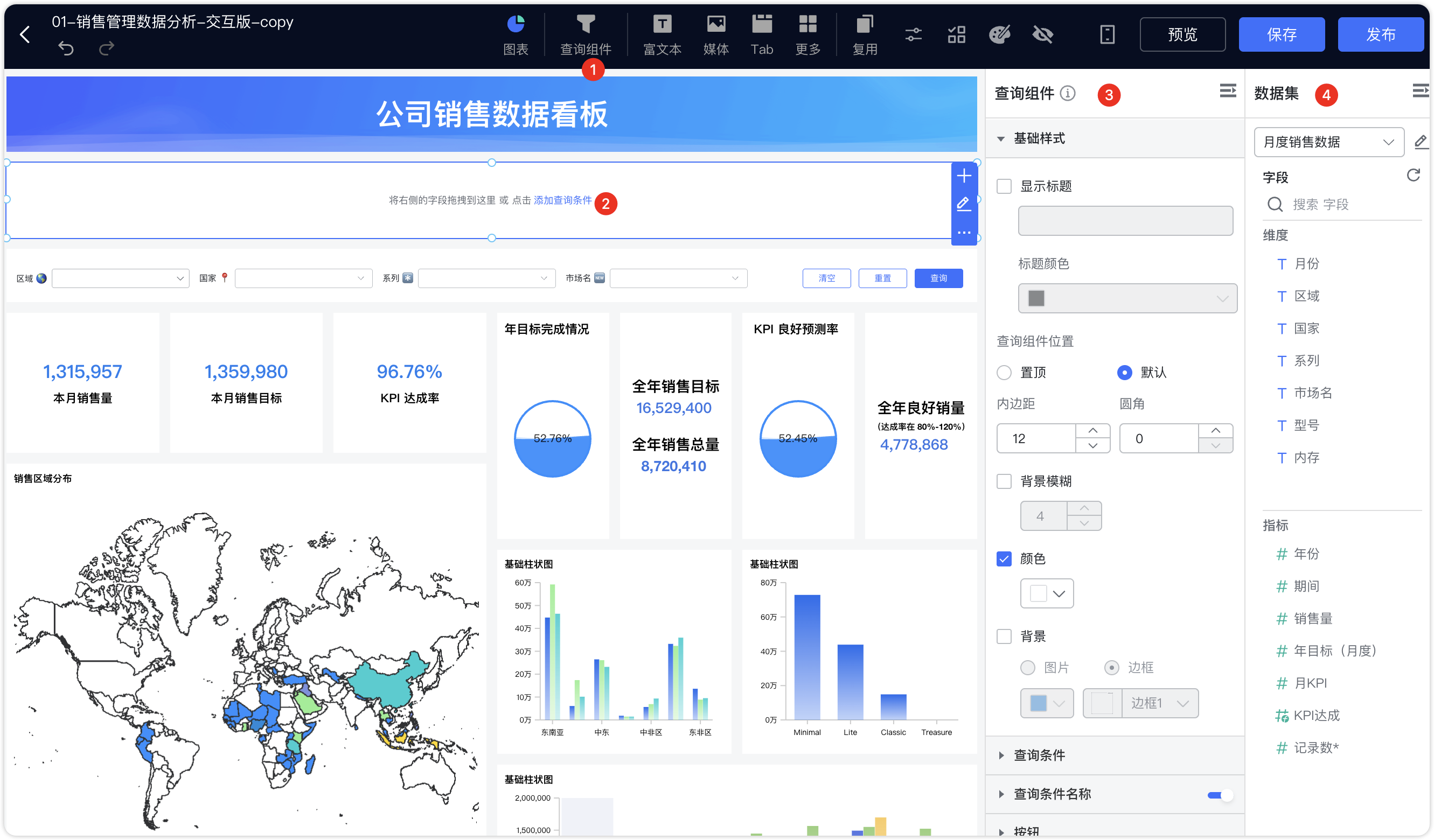This screenshot has height=840, width=1434.
Task: Open the three-dot menu on query component
Action: [x=964, y=232]
